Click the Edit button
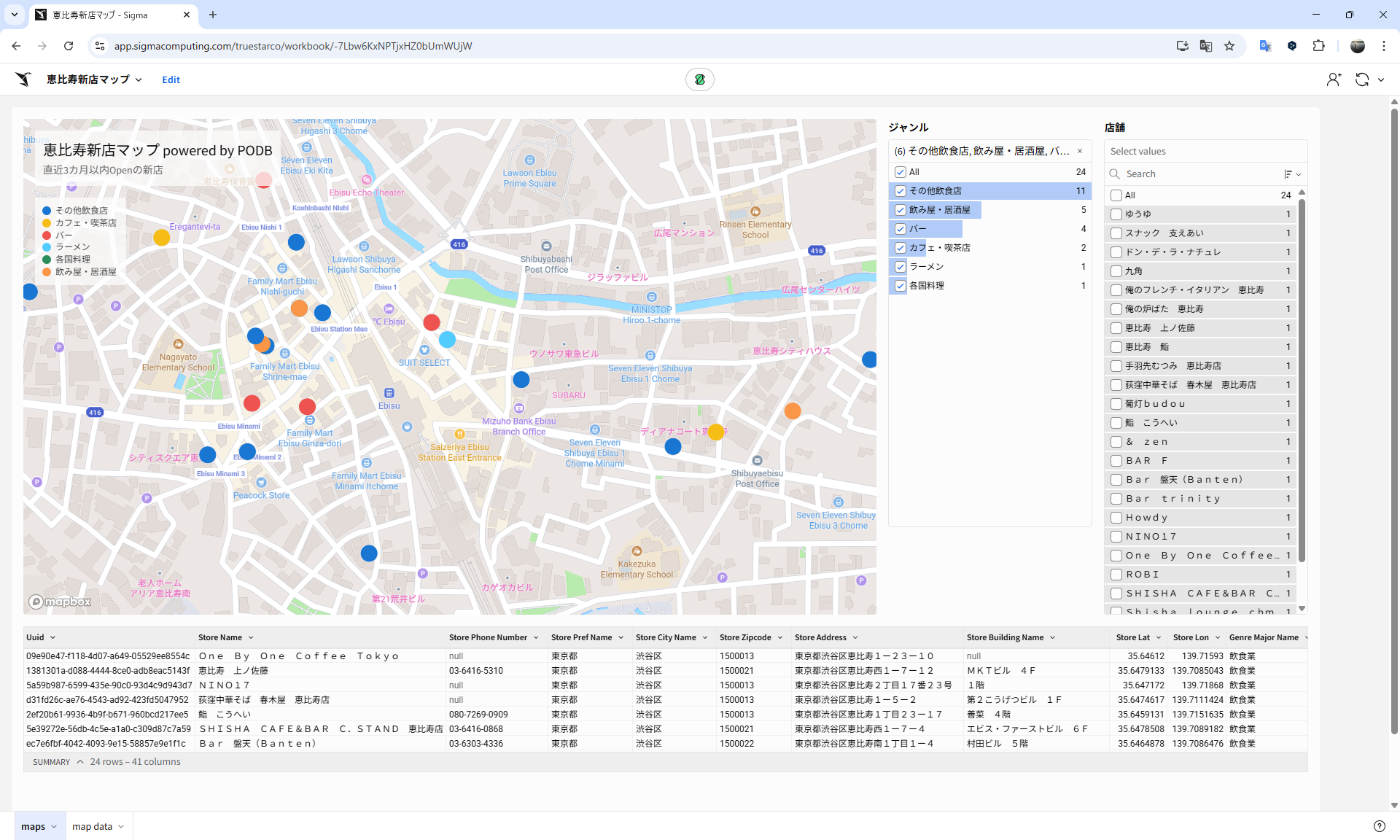Image resolution: width=1400 pixels, height=840 pixels. point(171,80)
